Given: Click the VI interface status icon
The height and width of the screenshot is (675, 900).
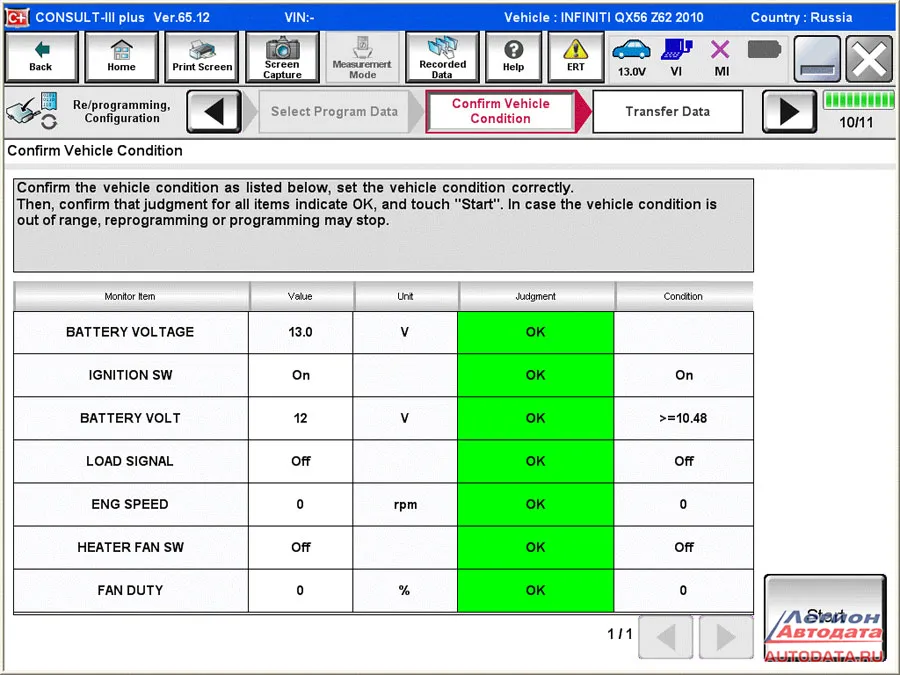Looking at the screenshot, I should pyautogui.click(x=677, y=57).
